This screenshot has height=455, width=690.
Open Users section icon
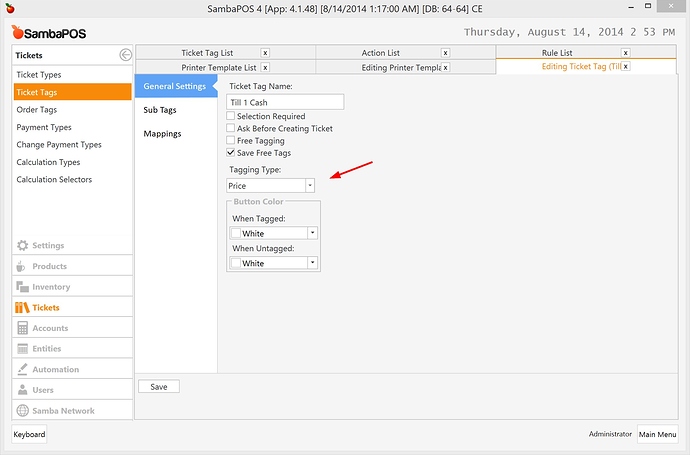(22, 390)
